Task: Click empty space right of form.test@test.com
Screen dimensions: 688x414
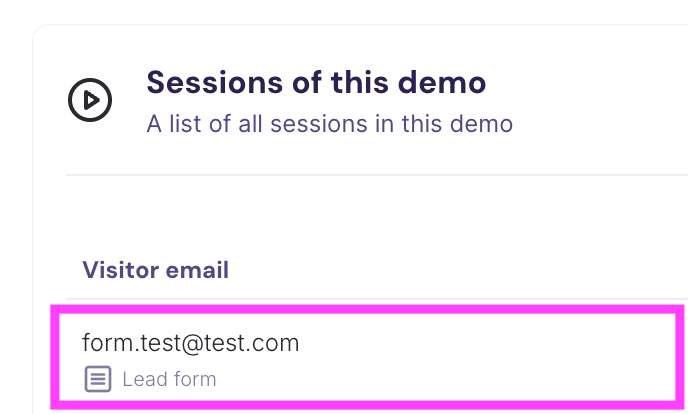Action: [480, 344]
